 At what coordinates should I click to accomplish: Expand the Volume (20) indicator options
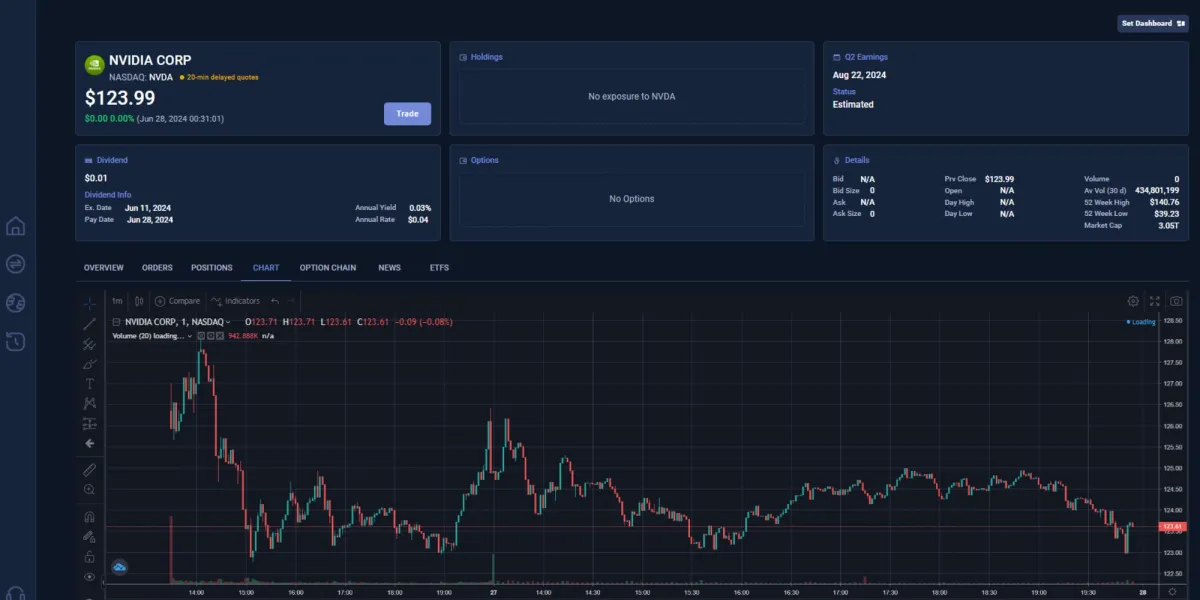point(189,336)
